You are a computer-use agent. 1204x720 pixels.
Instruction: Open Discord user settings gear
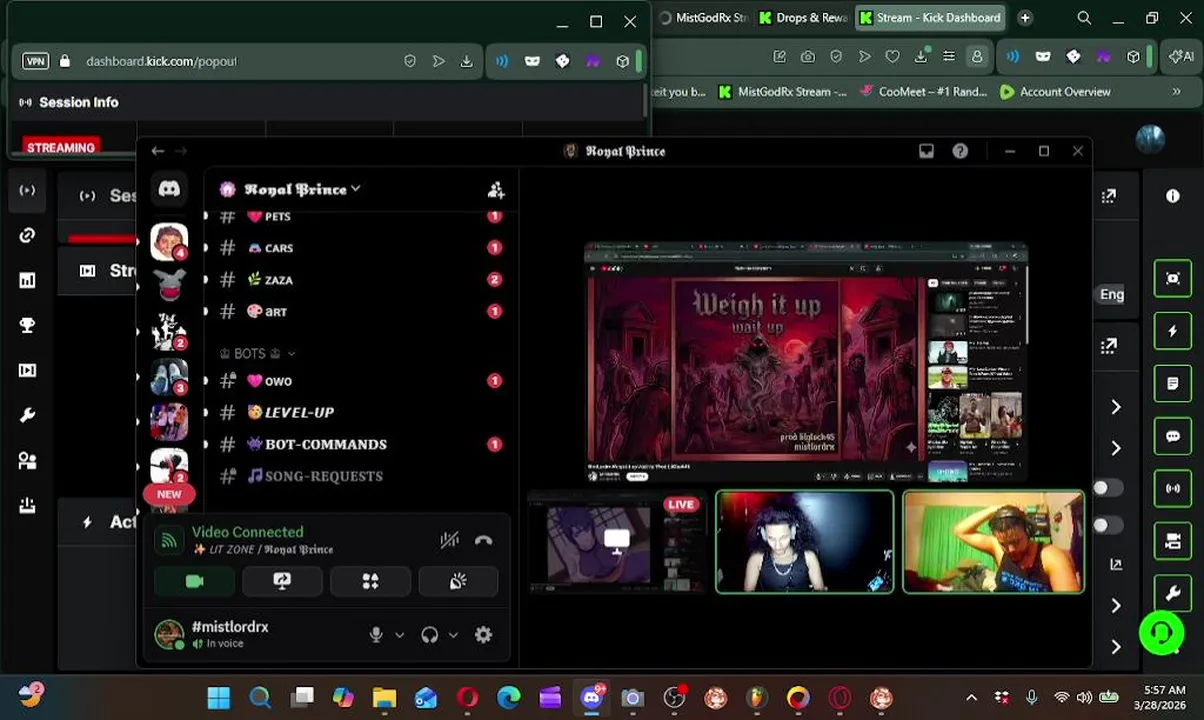pos(483,634)
